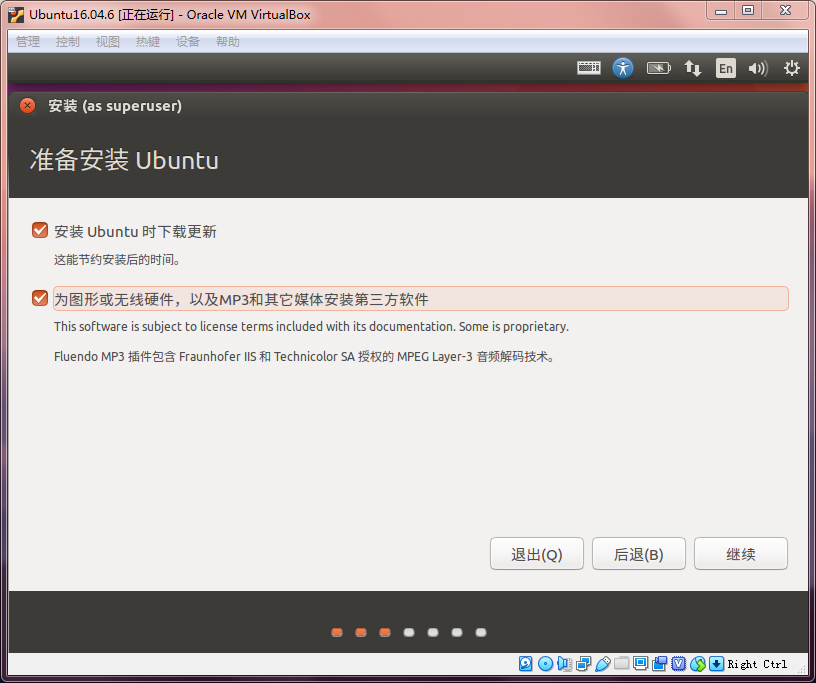Click VirtualBox recording status icon
The image size is (816, 683).
(659, 663)
